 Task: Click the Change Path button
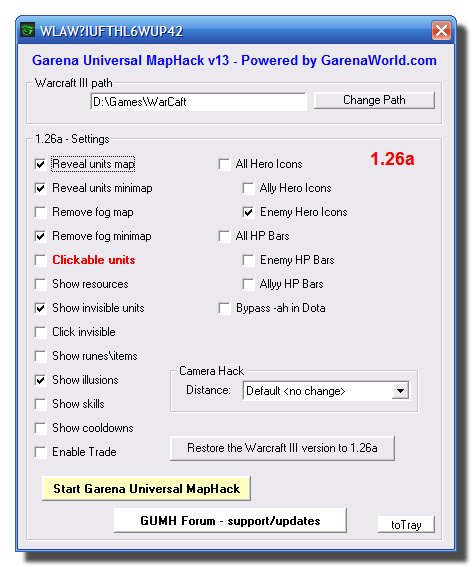tap(374, 100)
